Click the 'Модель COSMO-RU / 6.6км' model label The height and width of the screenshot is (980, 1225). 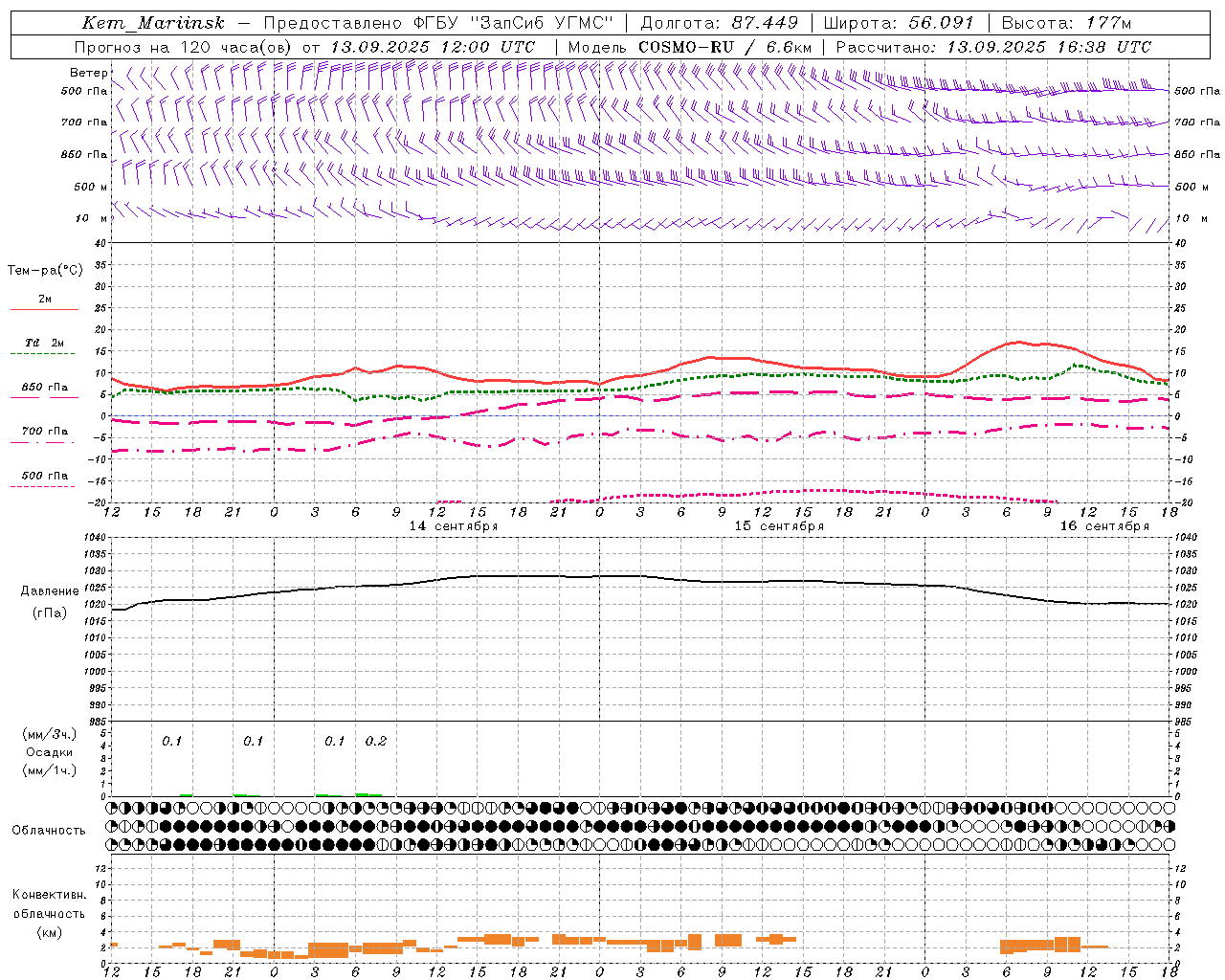point(689,47)
